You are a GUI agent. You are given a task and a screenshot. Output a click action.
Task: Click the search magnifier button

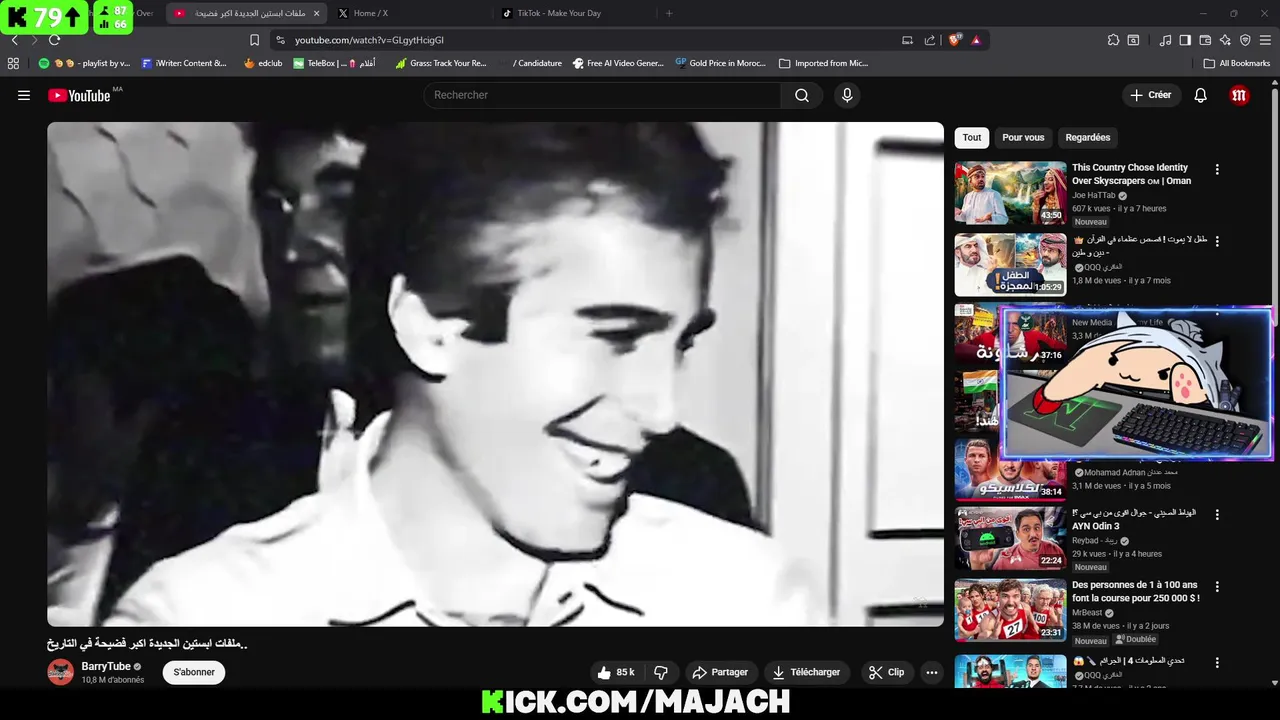pos(802,95)
